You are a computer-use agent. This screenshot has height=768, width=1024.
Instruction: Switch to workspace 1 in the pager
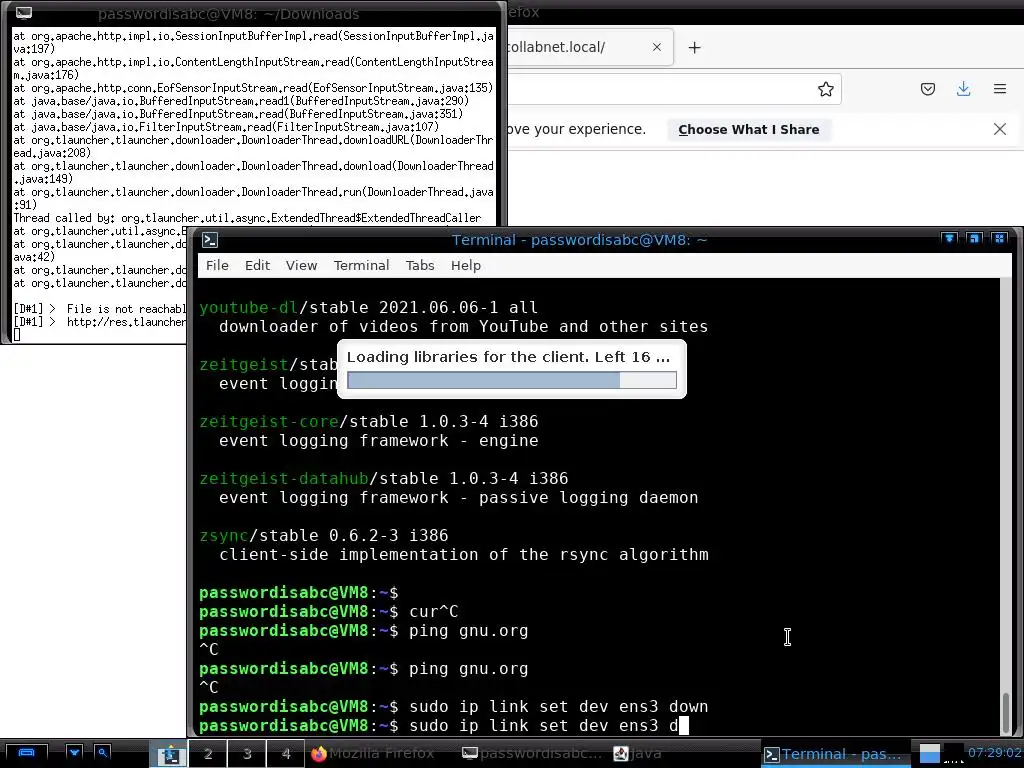pos(168,754)
